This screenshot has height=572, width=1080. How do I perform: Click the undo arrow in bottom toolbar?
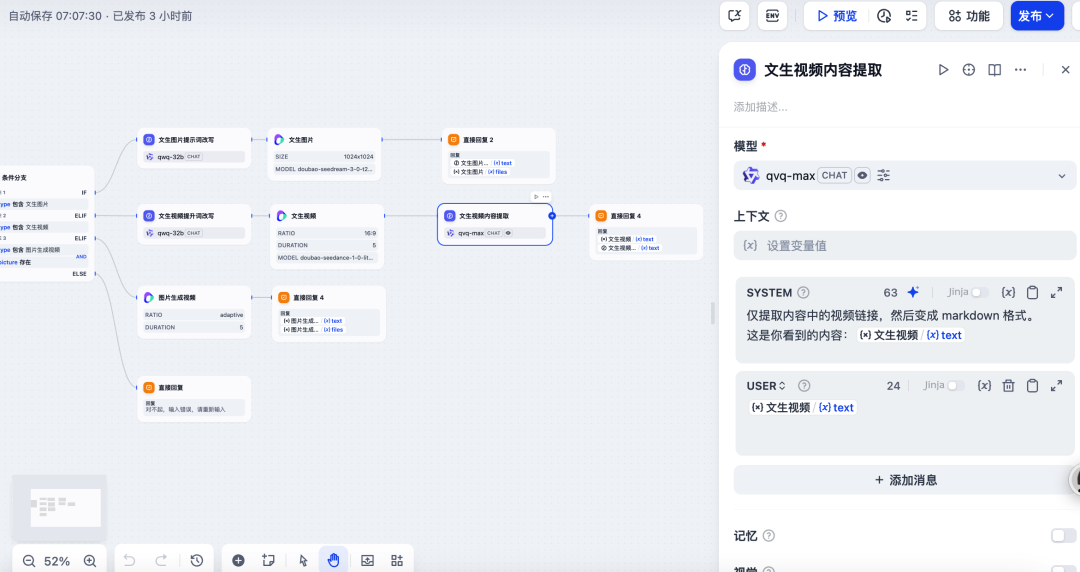pyautogui.click(x=129, y=560)
